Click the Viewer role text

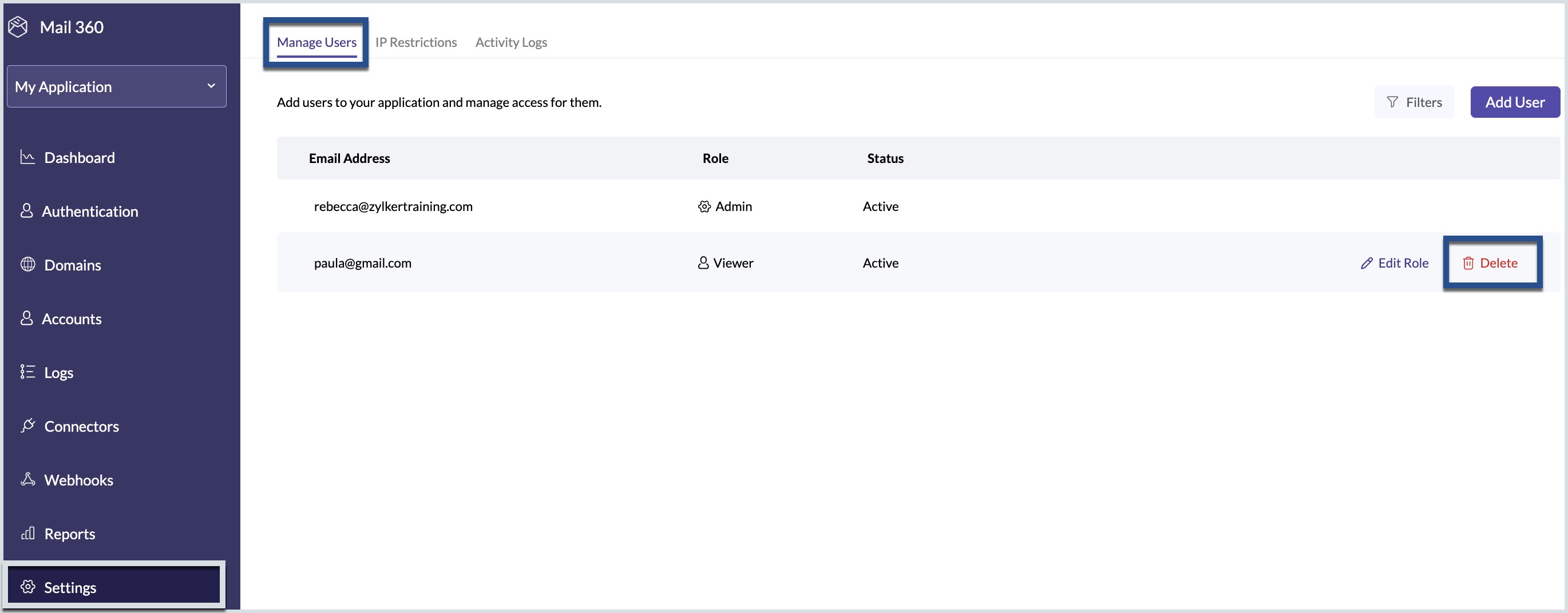[733, 262]
